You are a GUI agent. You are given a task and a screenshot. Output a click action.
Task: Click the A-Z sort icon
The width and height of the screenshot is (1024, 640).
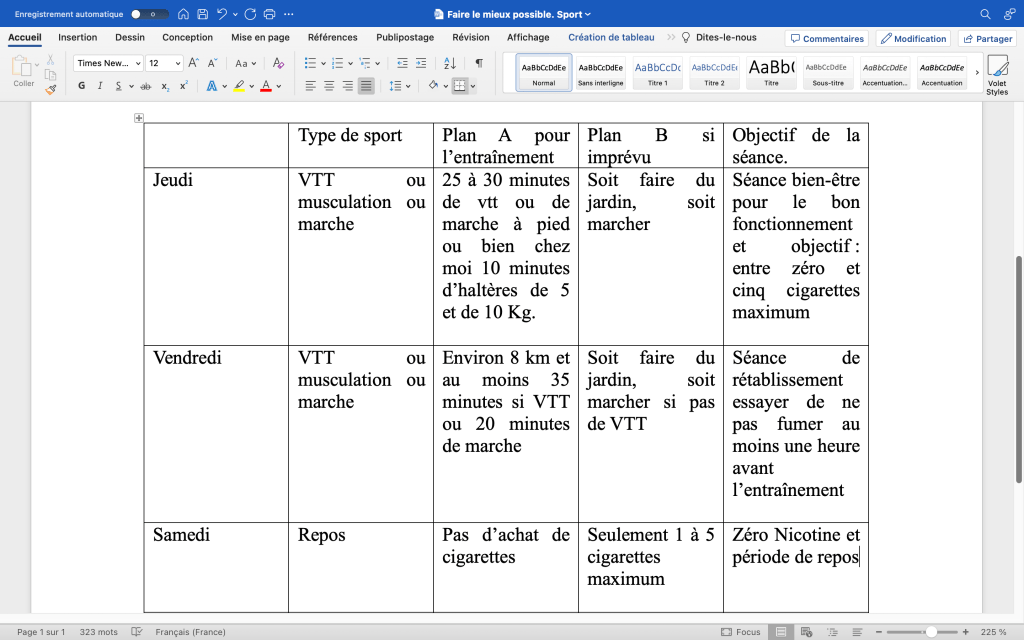[450, 63]
